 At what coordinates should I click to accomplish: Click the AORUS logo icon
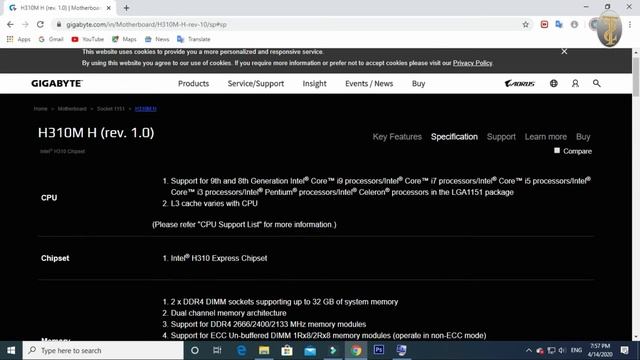520,83
